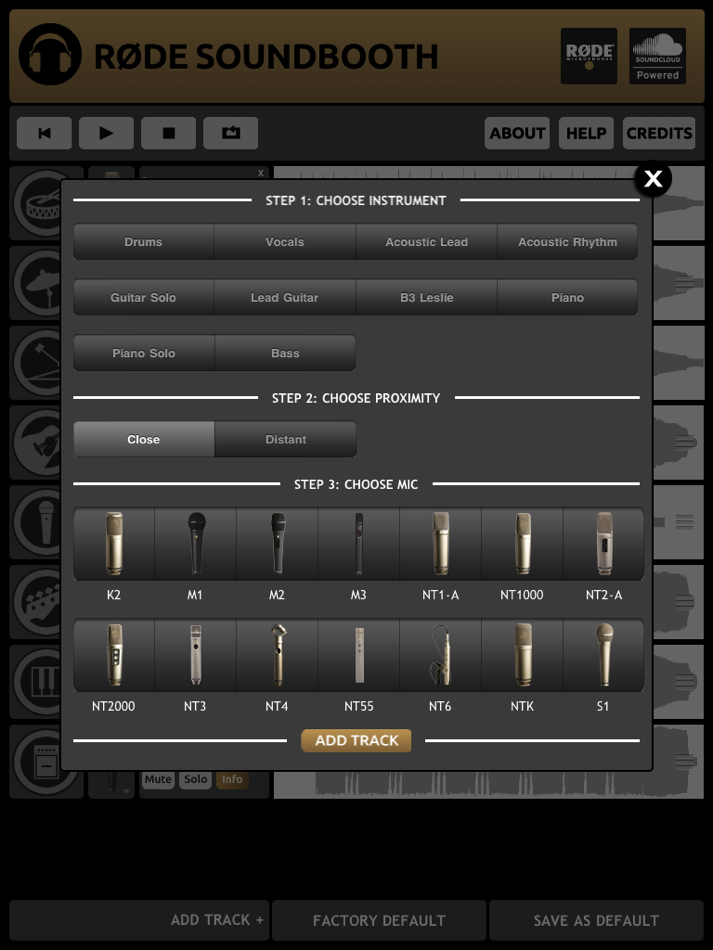Screen dimensions: 713x950
Task: Click the bottom track waveform
Action: click(x=488, y=785)
